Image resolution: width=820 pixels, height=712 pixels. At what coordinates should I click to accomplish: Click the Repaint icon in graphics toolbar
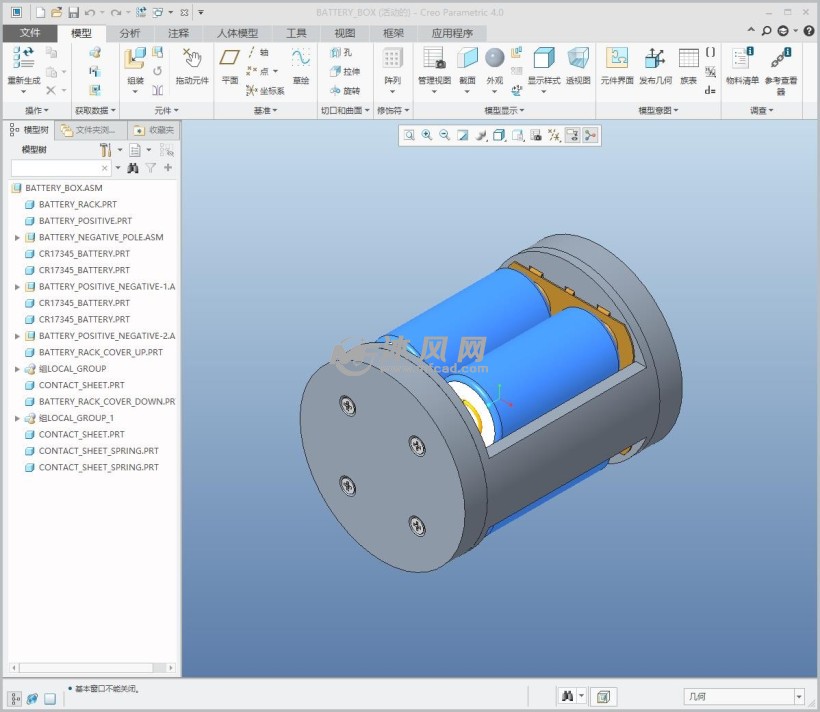click(462, 135)
